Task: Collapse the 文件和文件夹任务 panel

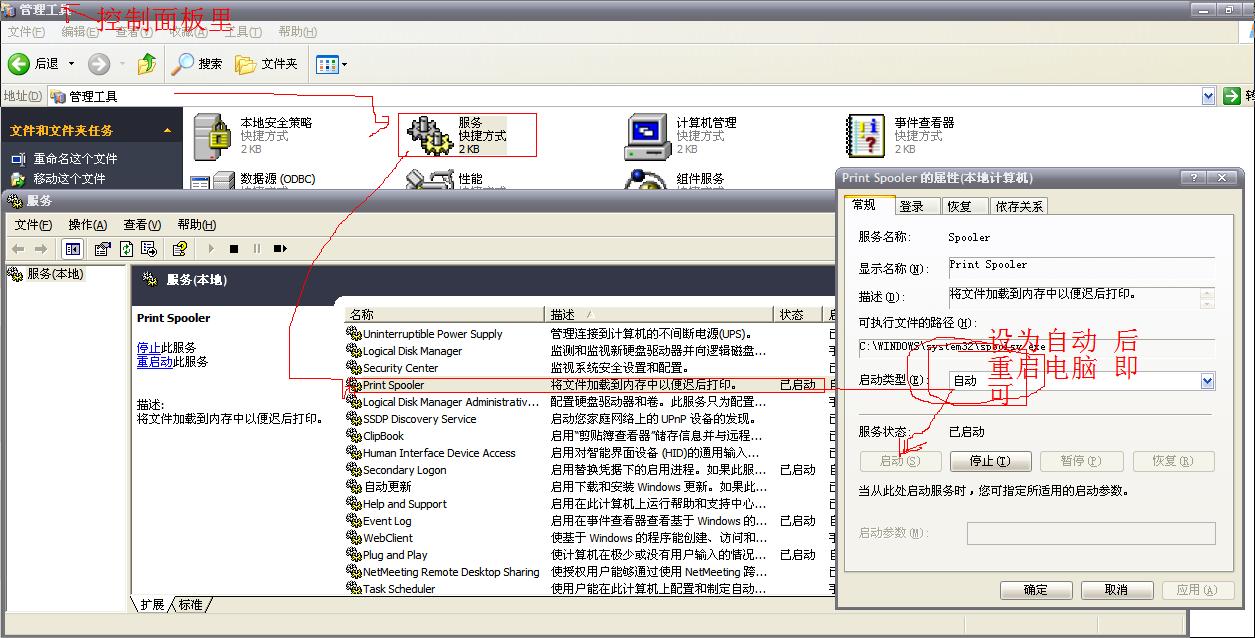Action: click(167, 131)
